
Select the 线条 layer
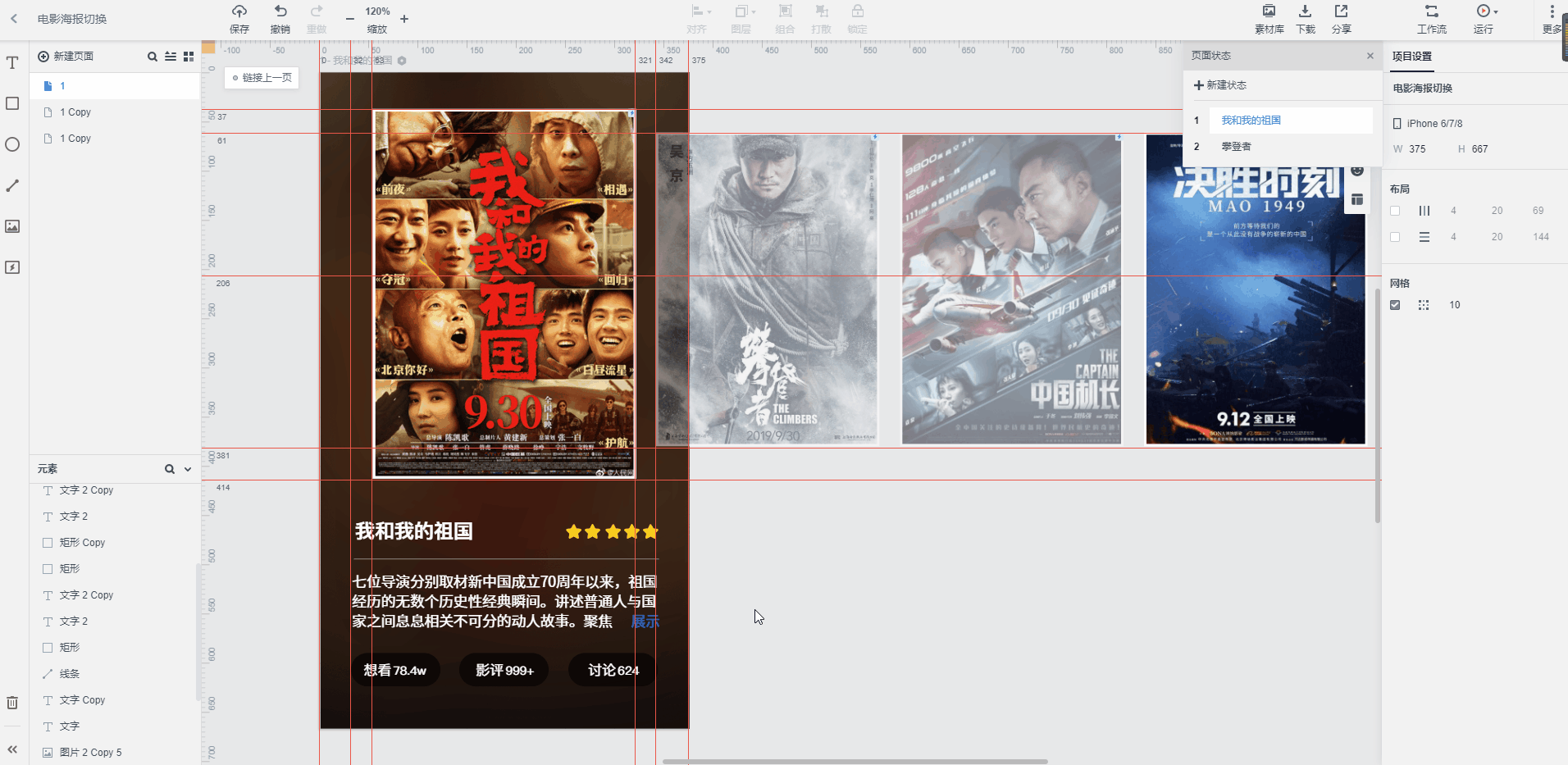pos(116,674)
